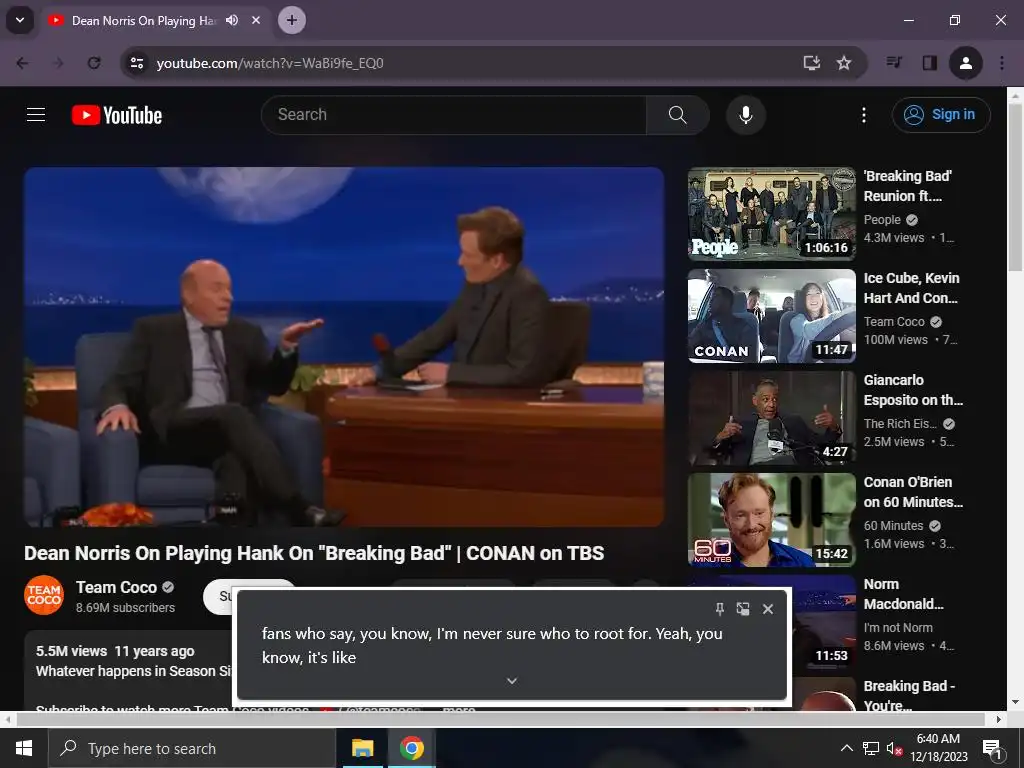
Task: Click the People channel name
Action: point(882,220)
